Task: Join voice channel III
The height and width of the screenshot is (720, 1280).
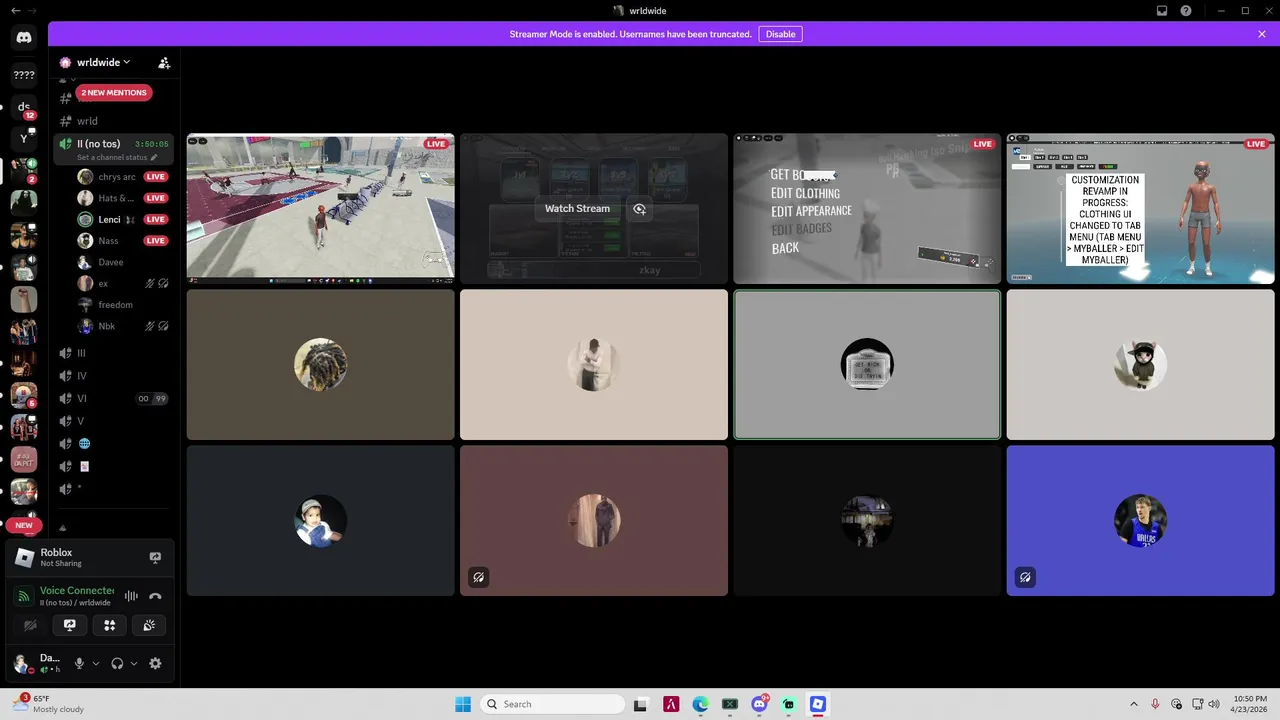Action: [114, 353]
